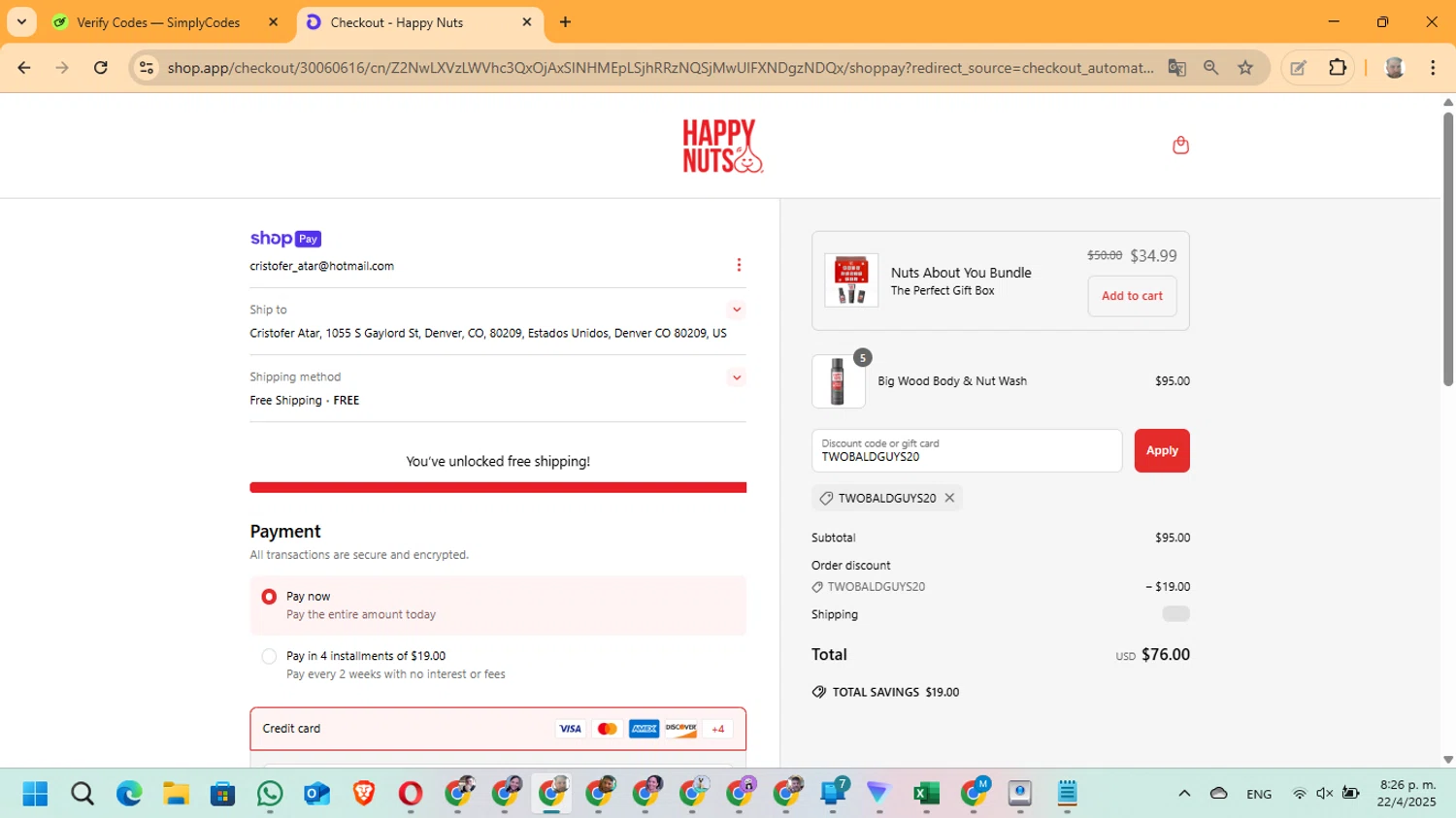Viewport: 1456px width, 818px height.
Task: Bookmark this page with the star icon
Action: (1245, 68)
